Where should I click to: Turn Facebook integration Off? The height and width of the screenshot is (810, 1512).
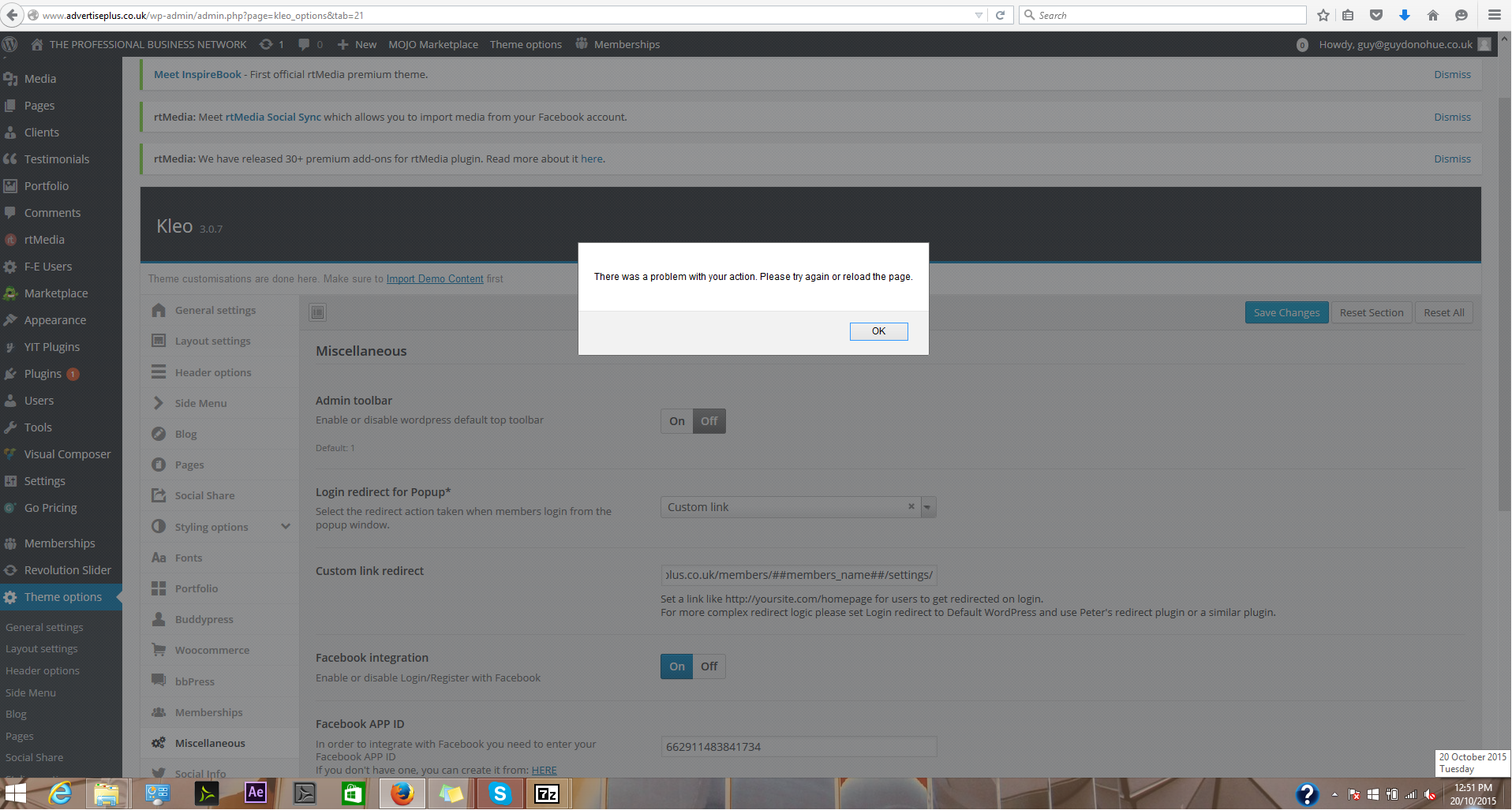point(709,666)
